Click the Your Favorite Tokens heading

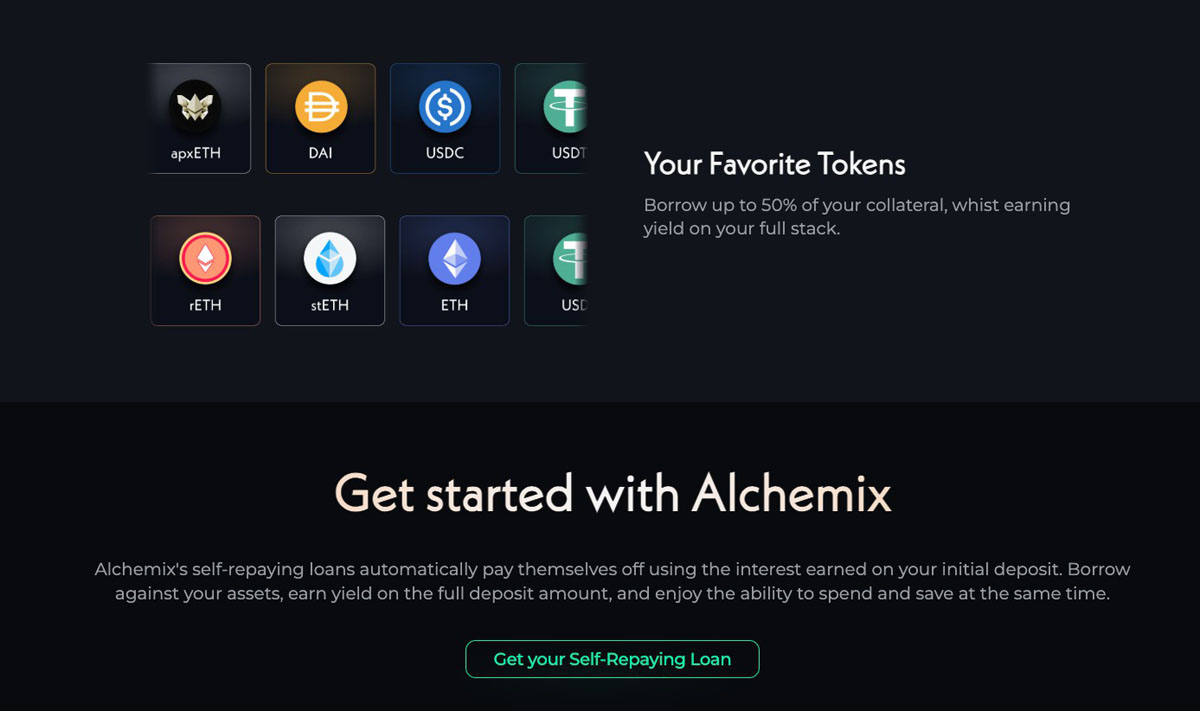pyautogui.click(x=774, y=164)
